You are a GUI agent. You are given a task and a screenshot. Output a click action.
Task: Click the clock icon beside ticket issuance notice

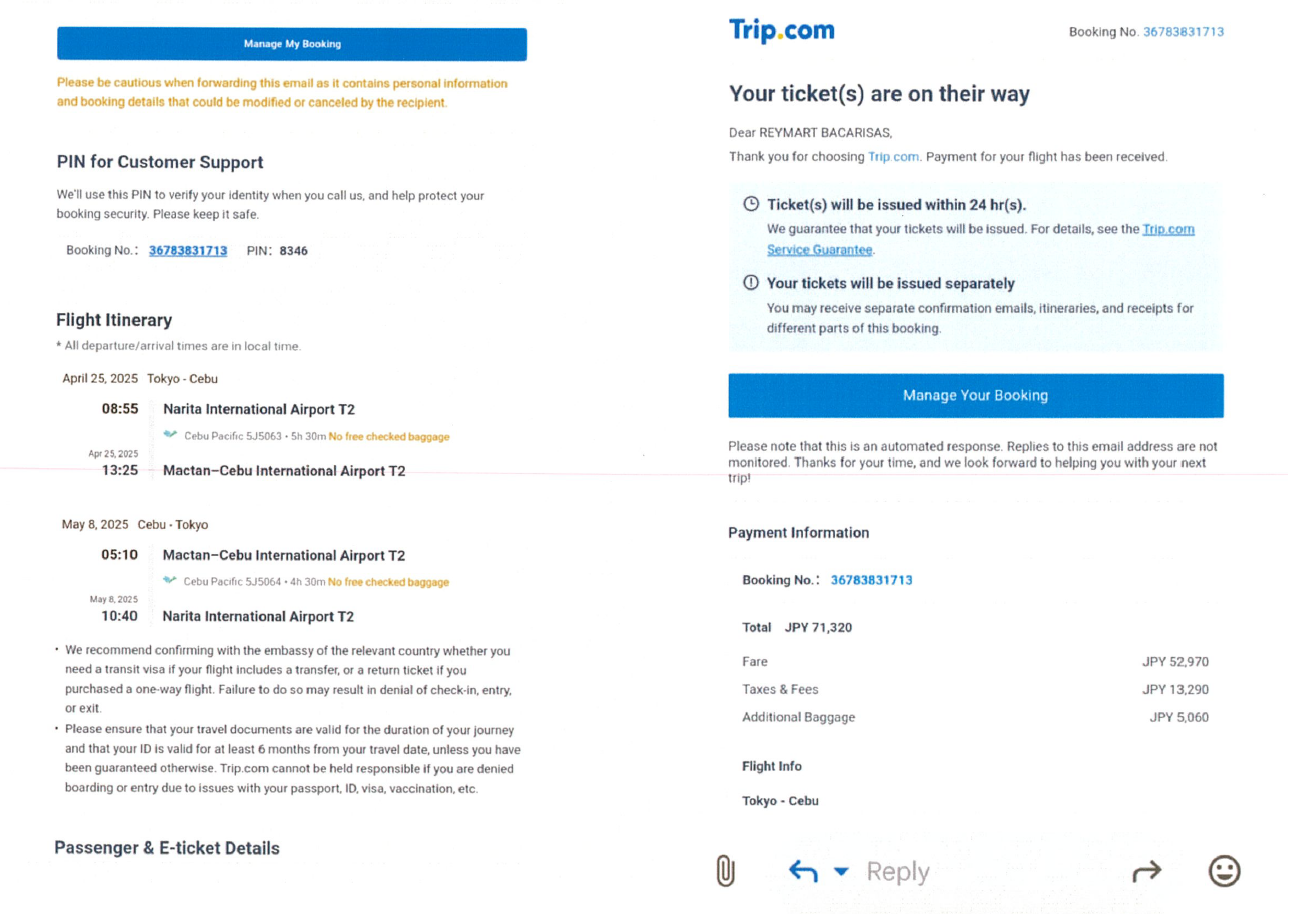(x=751, y=204)
